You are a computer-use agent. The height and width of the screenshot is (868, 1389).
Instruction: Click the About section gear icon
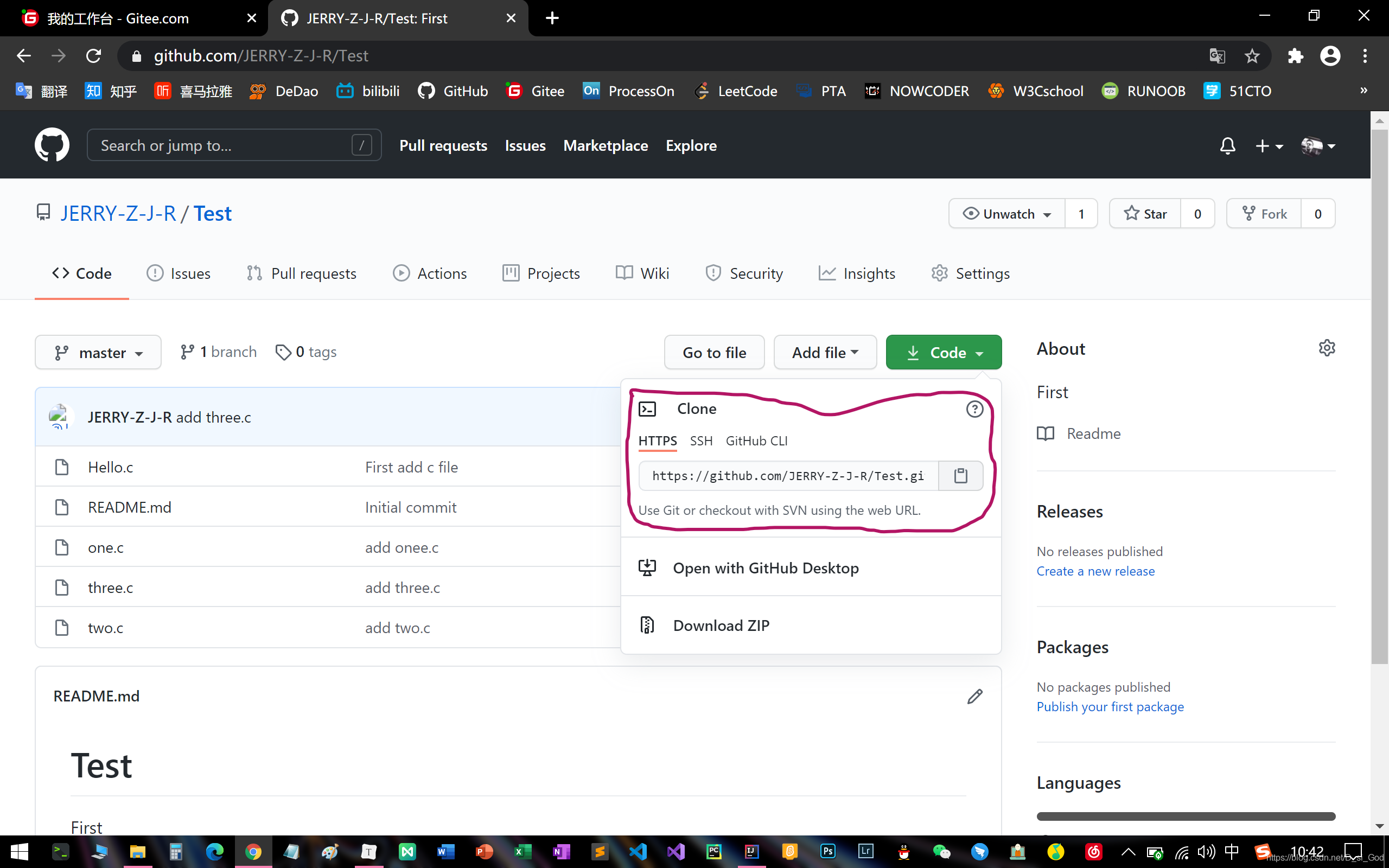point(1327,348)
